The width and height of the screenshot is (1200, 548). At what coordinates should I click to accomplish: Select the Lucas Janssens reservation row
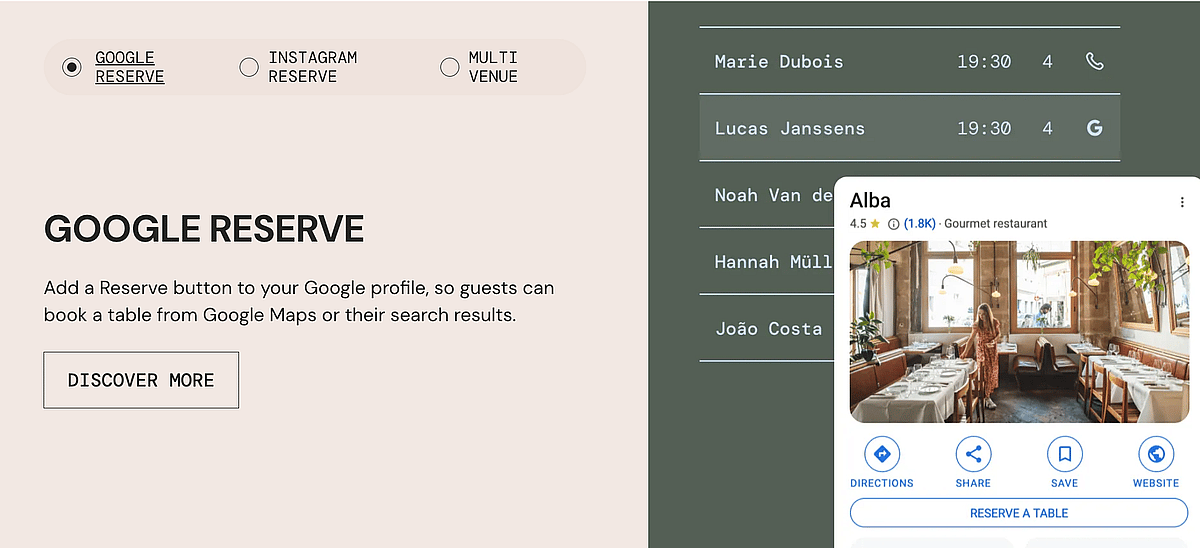tap(880, 128)
